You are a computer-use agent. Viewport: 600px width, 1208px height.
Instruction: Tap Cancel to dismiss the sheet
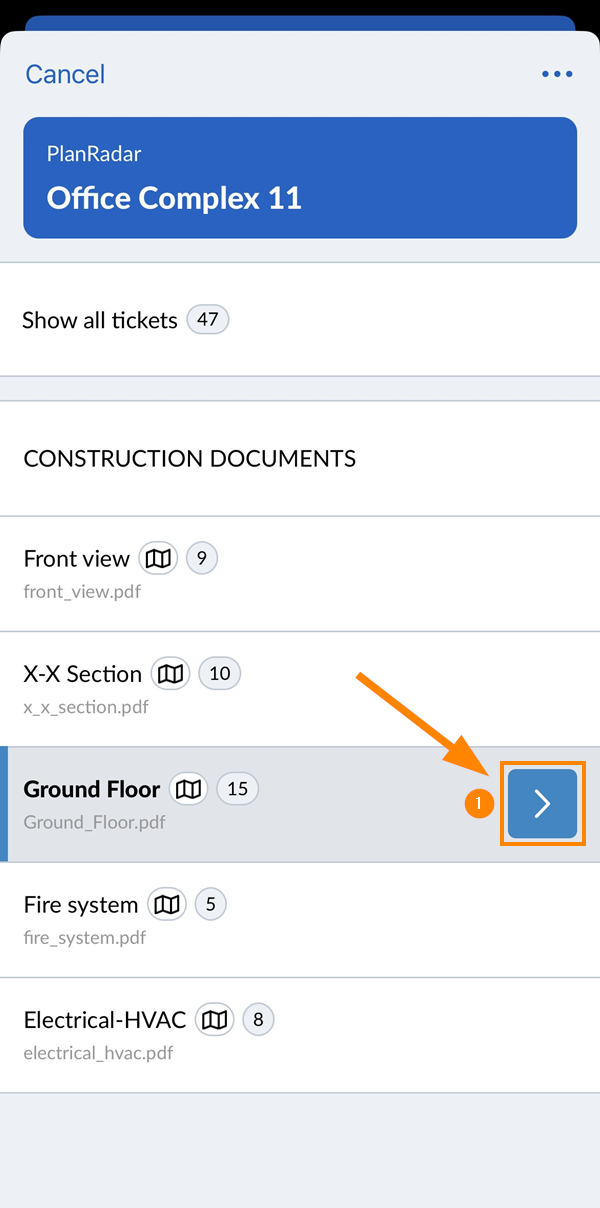coord(65,74)
